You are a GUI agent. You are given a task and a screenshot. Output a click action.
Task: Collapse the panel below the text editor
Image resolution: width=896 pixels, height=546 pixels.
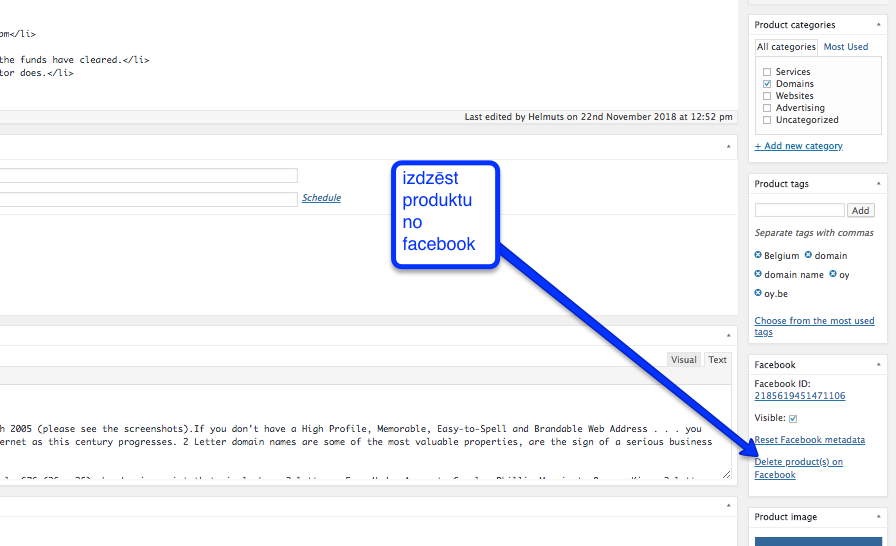[729, 505]
